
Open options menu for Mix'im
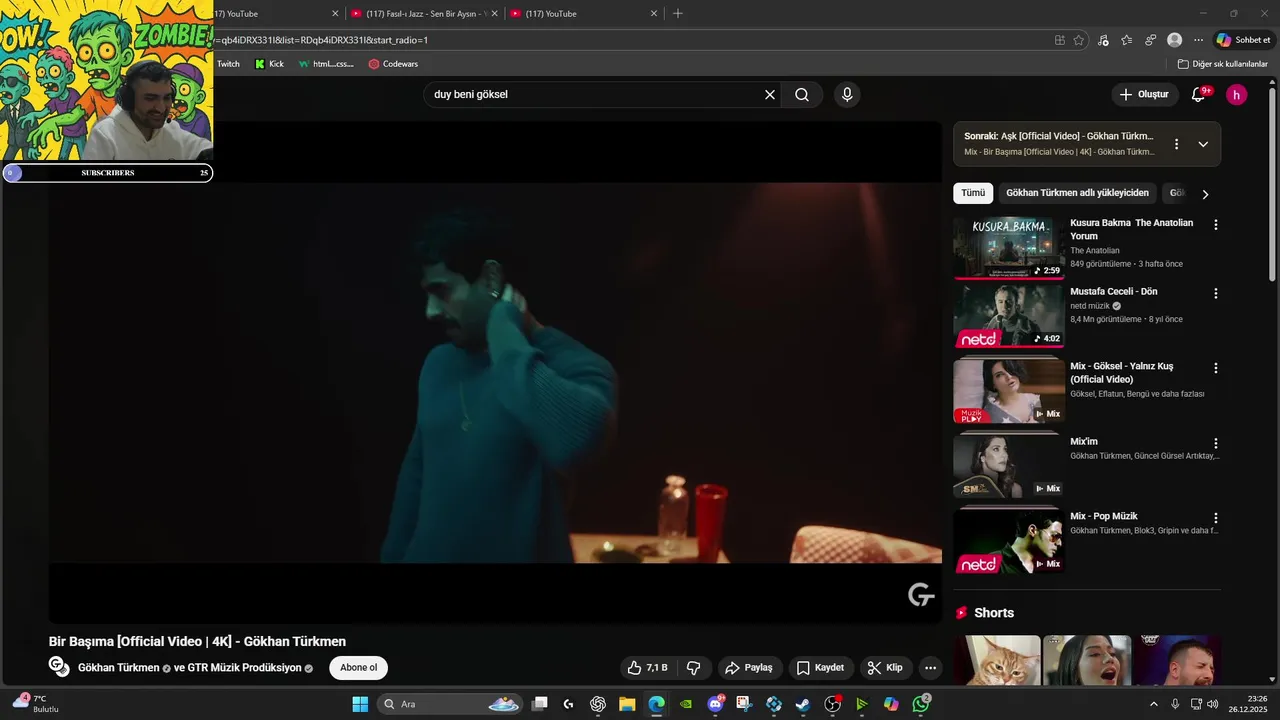coord(1216,443)
